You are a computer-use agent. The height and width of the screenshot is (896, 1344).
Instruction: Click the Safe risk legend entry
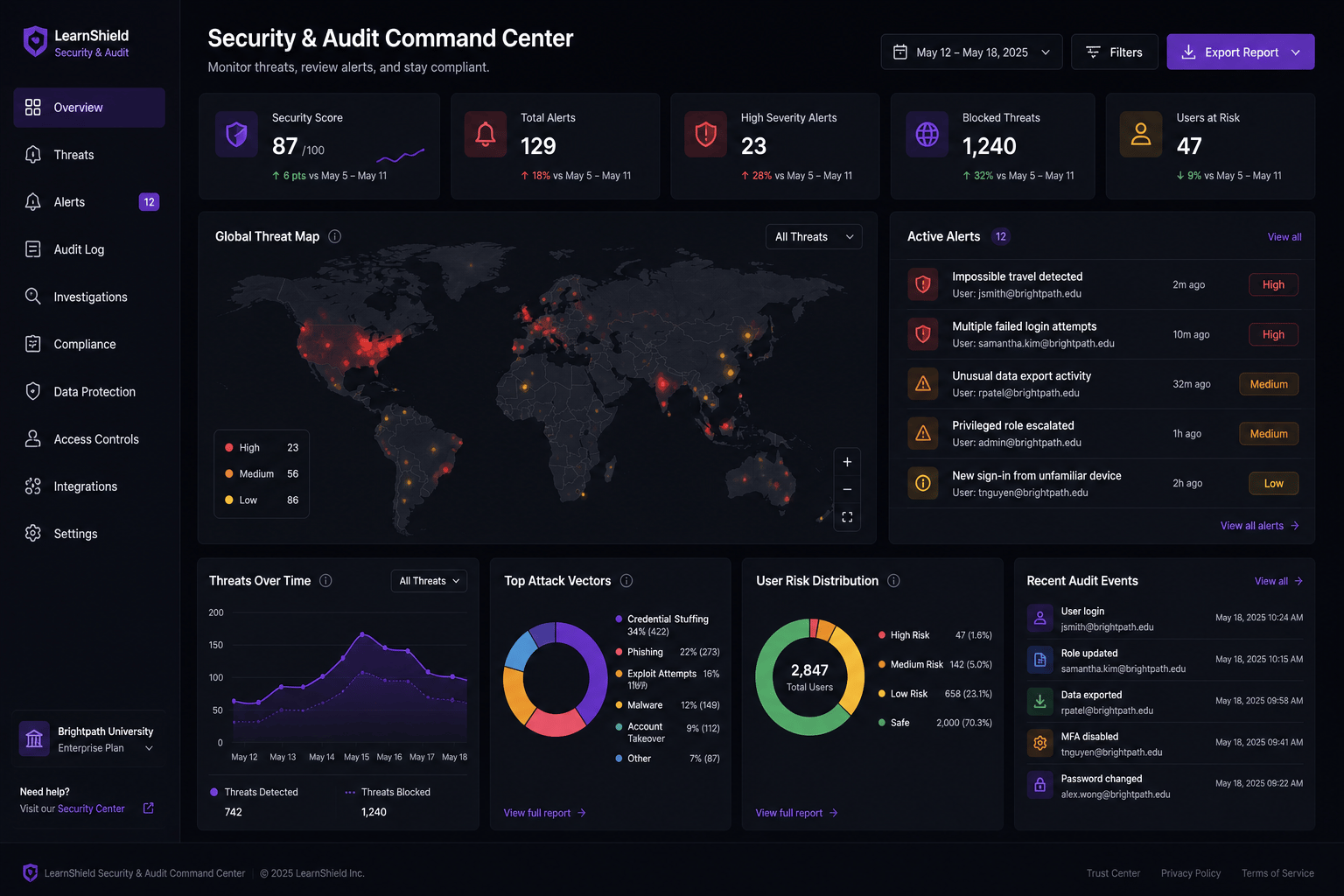click(934, 723)
